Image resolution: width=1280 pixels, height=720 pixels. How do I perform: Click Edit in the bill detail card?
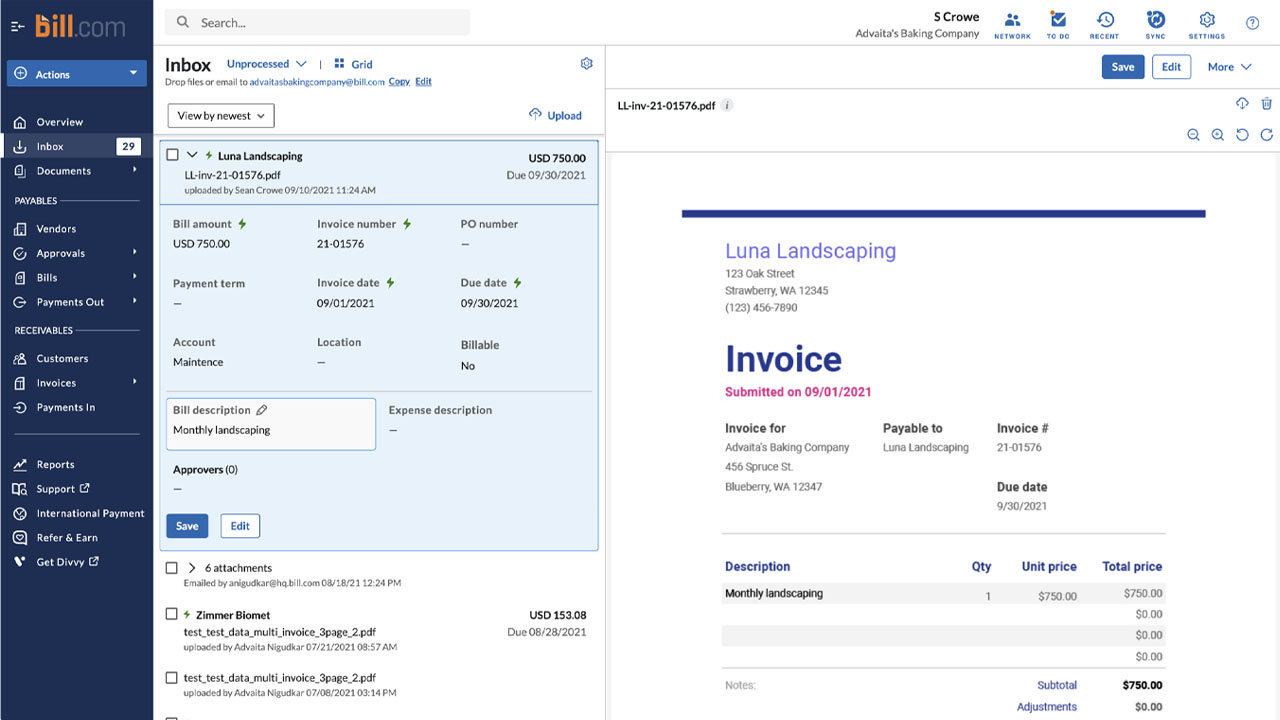(x=240, y=526)
